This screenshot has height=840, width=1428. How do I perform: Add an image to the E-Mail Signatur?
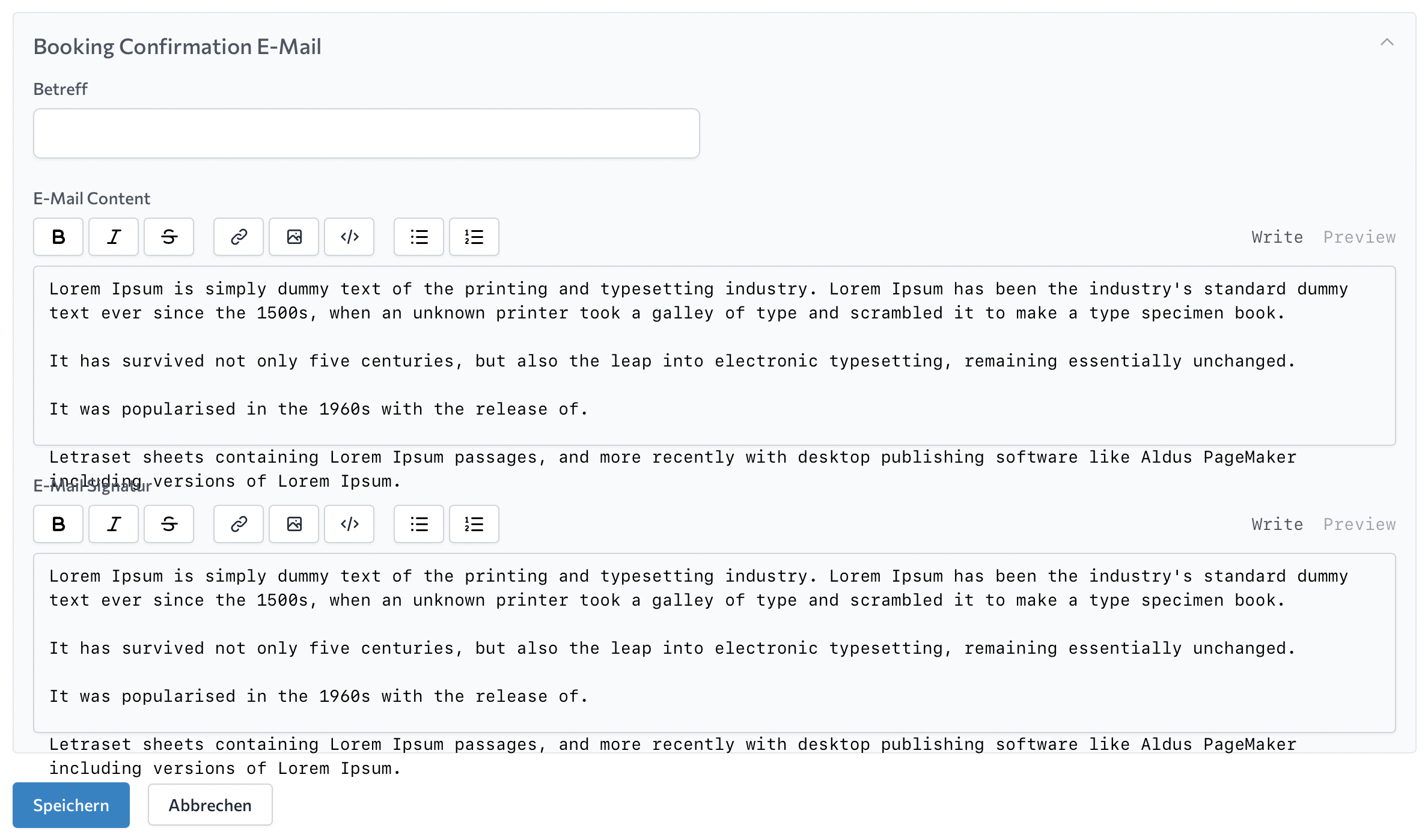coord(293,524)
